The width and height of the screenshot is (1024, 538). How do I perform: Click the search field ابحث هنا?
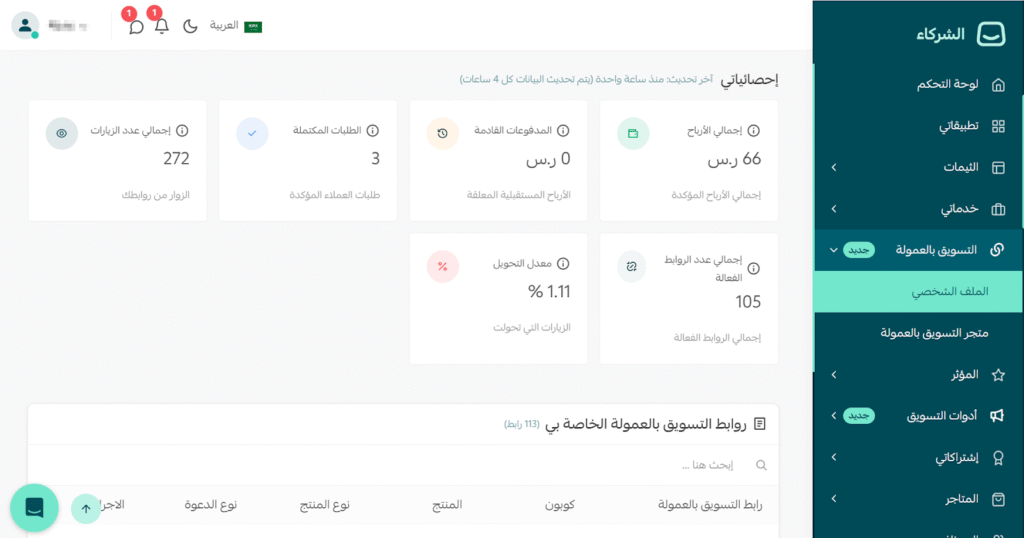(x=600, y=465)
